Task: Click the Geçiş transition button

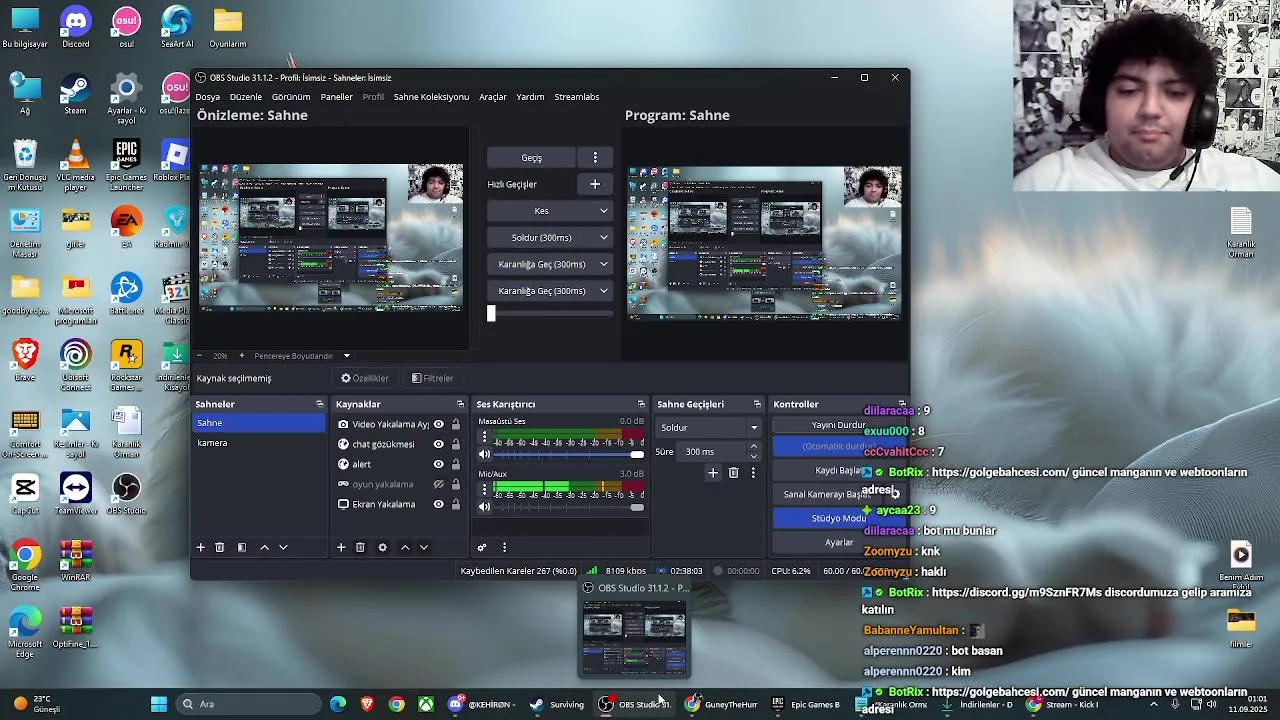Action: 532,158
